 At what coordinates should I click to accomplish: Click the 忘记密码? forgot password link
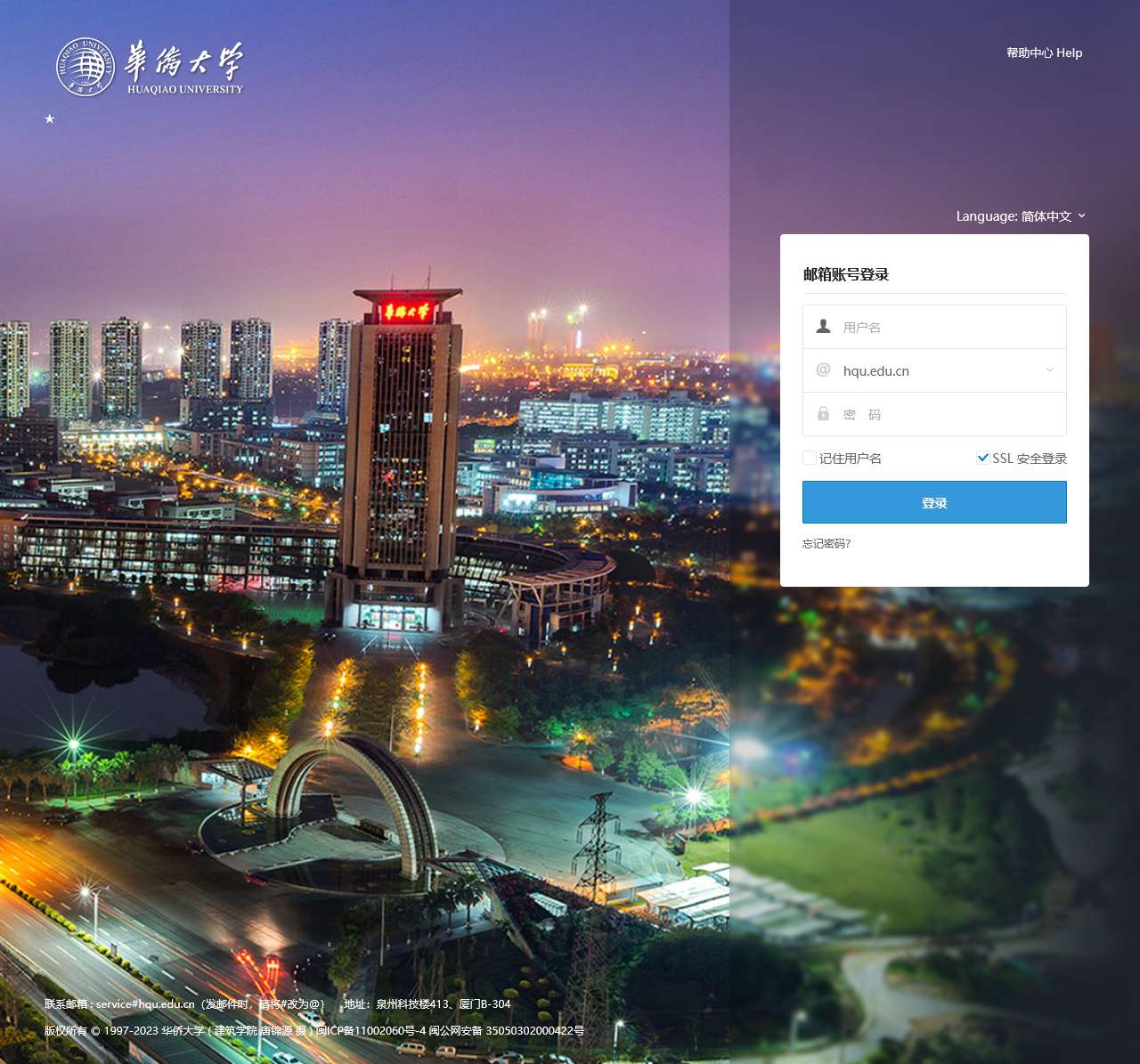click(x=826, y=543)
